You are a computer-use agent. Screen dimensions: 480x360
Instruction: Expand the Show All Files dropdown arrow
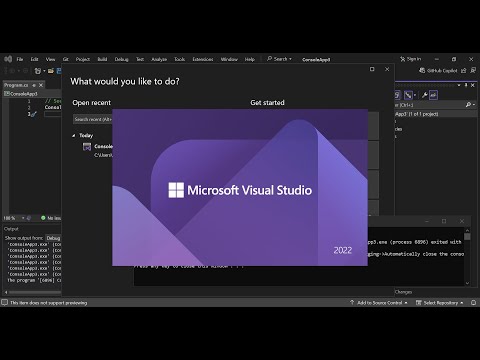coord(415,95)
